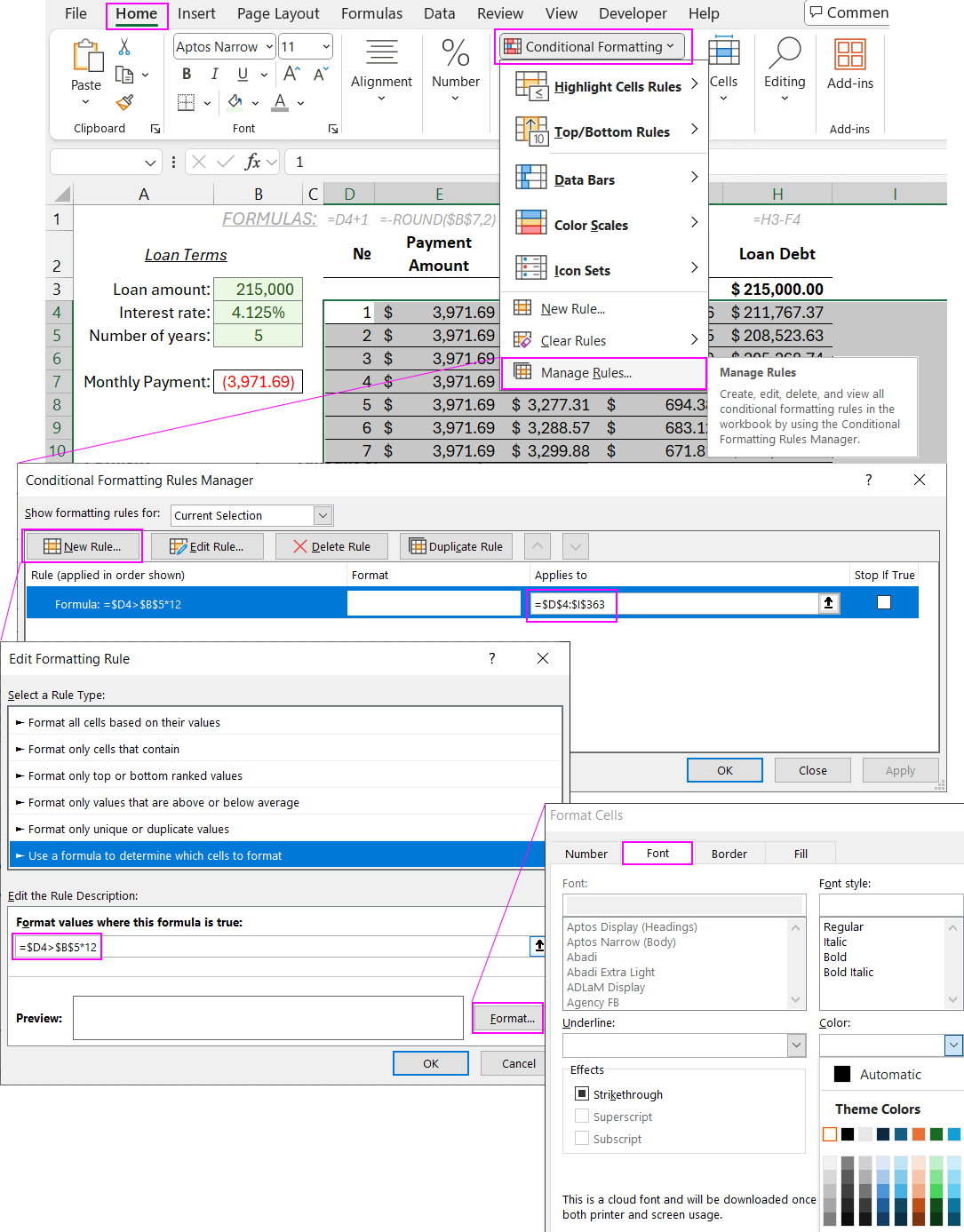Pick the Automatic black color swatch

click(x=842, y=1074)
